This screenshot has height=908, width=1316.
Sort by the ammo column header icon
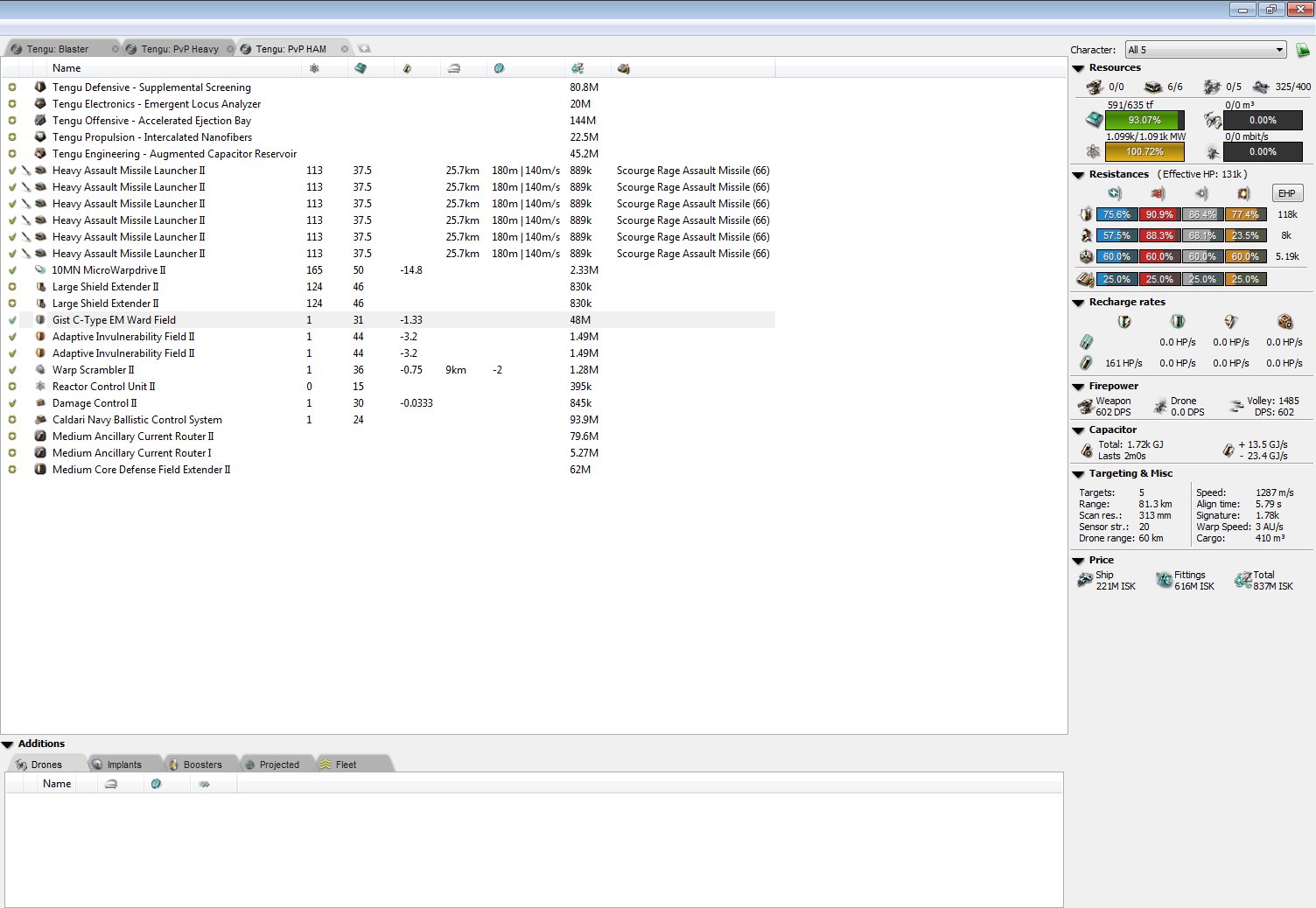tap(624, 68)
